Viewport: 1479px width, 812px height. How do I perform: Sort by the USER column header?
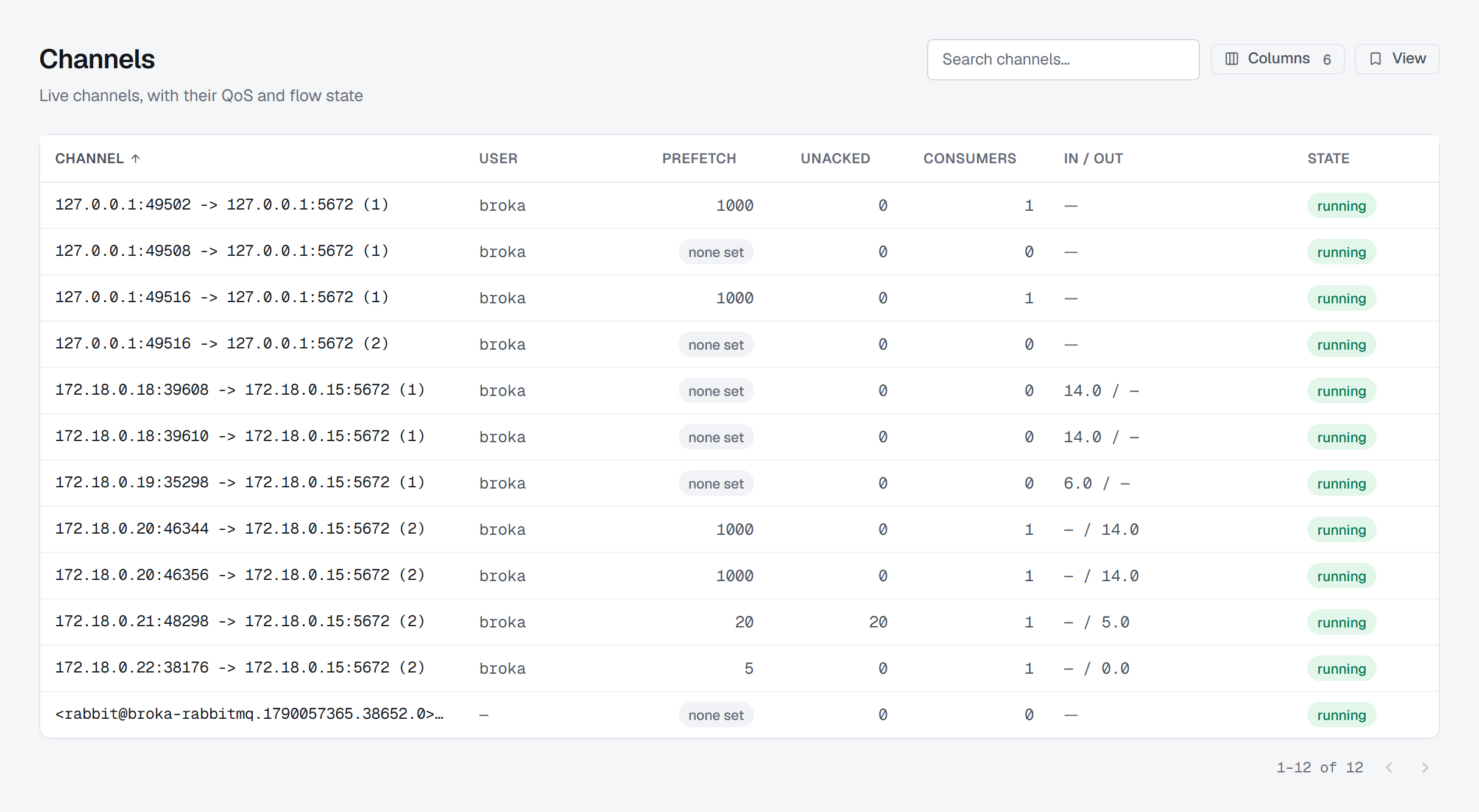(x=498, y=158)
